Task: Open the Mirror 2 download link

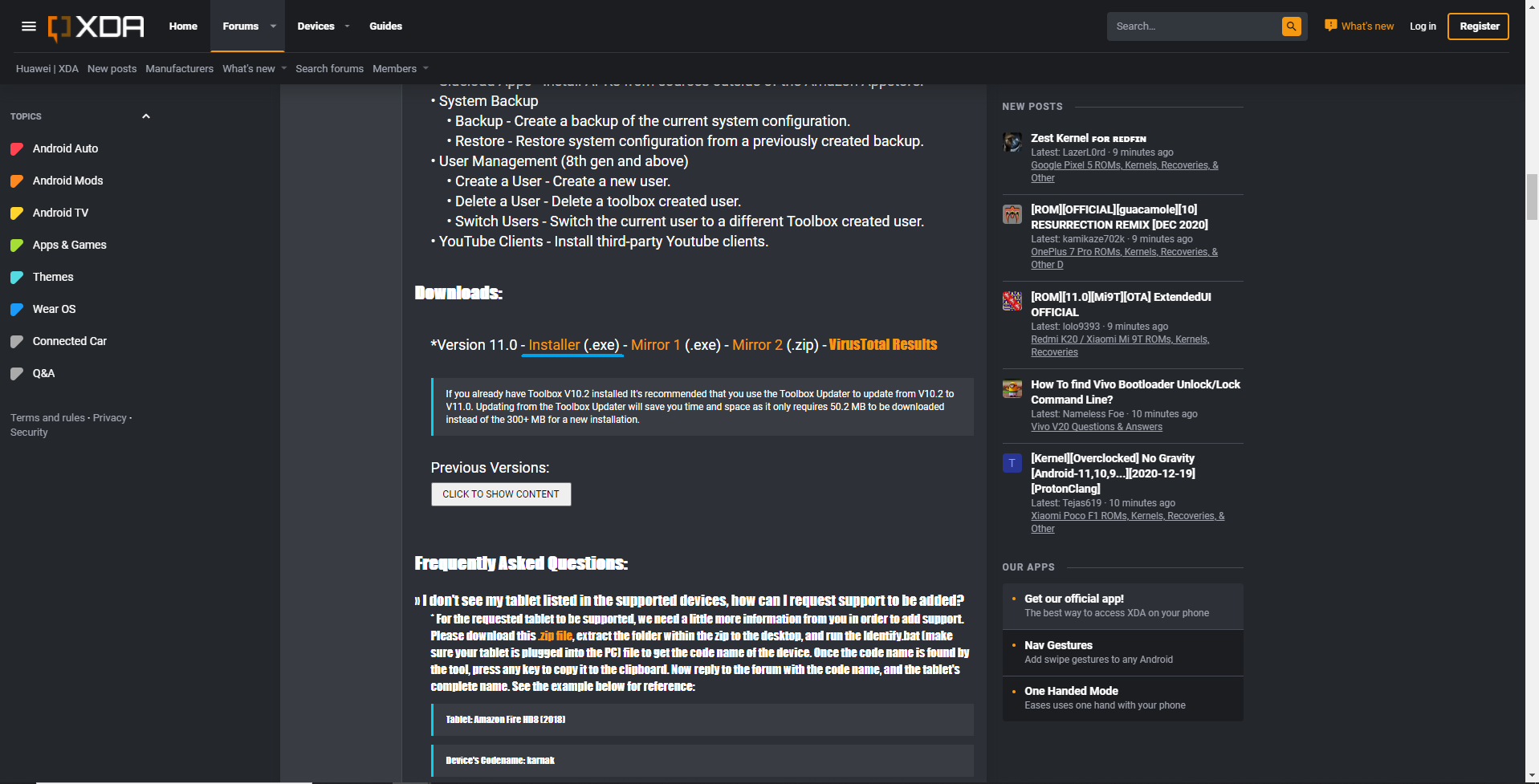Action: point(757,345)
